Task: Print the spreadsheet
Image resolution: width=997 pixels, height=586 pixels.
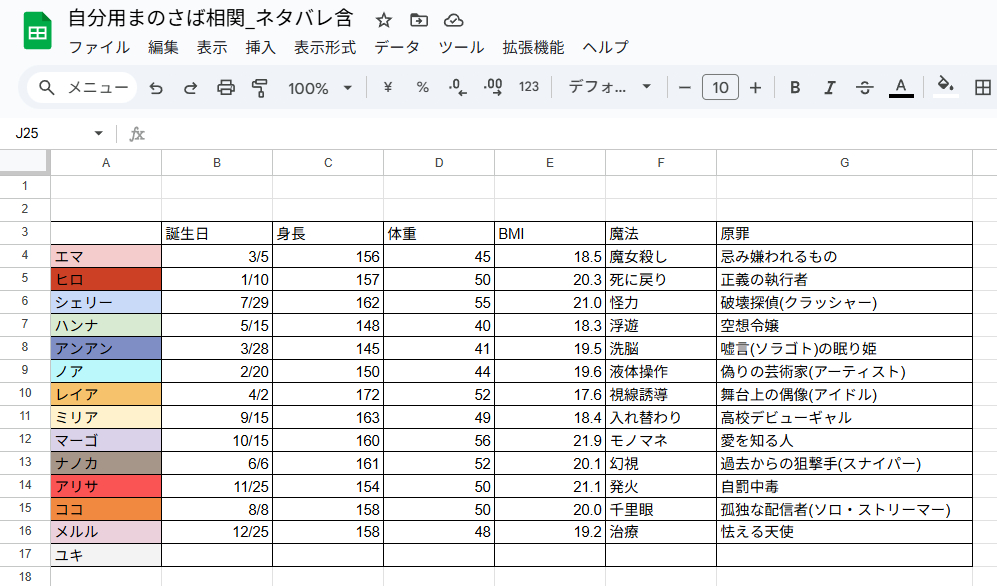Action: [226, 88]
